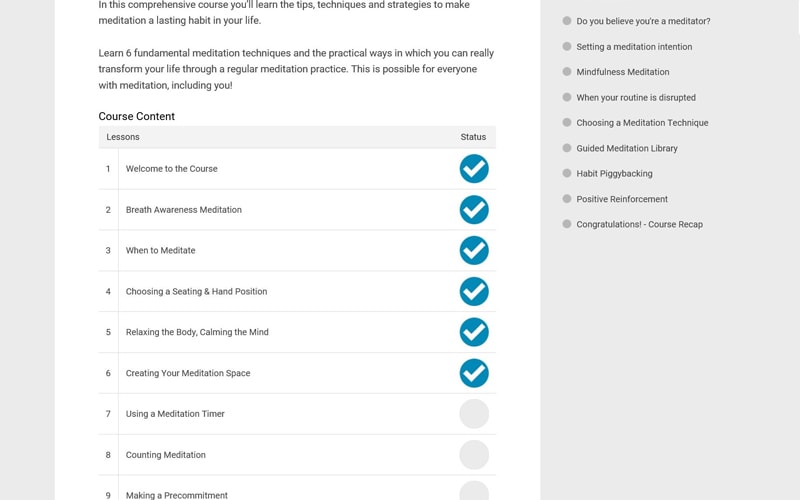Go to Using a Meditation Timer lesson

tap(175, 414)
